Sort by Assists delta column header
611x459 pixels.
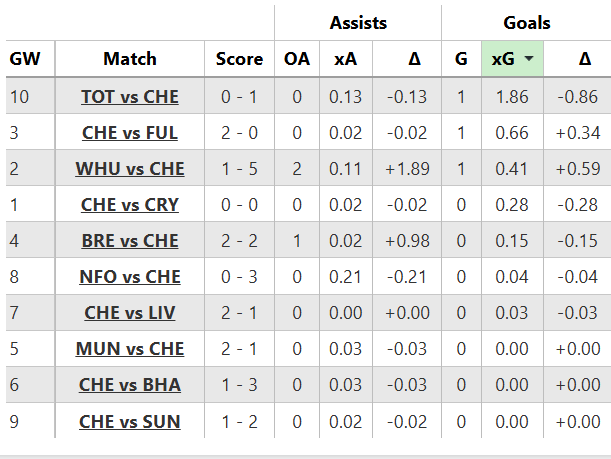point(414,59)
